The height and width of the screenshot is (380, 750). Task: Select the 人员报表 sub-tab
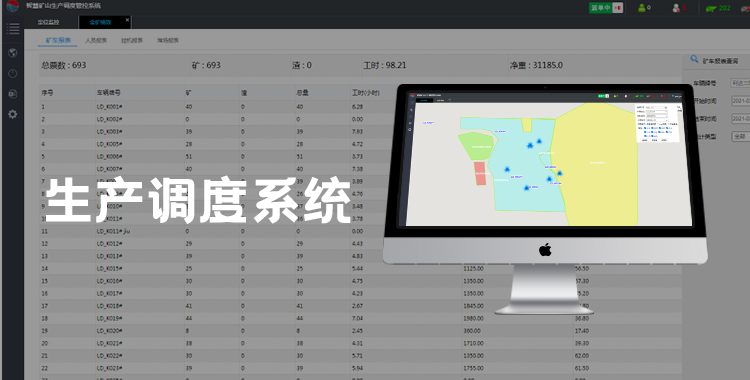pos(96,41)
